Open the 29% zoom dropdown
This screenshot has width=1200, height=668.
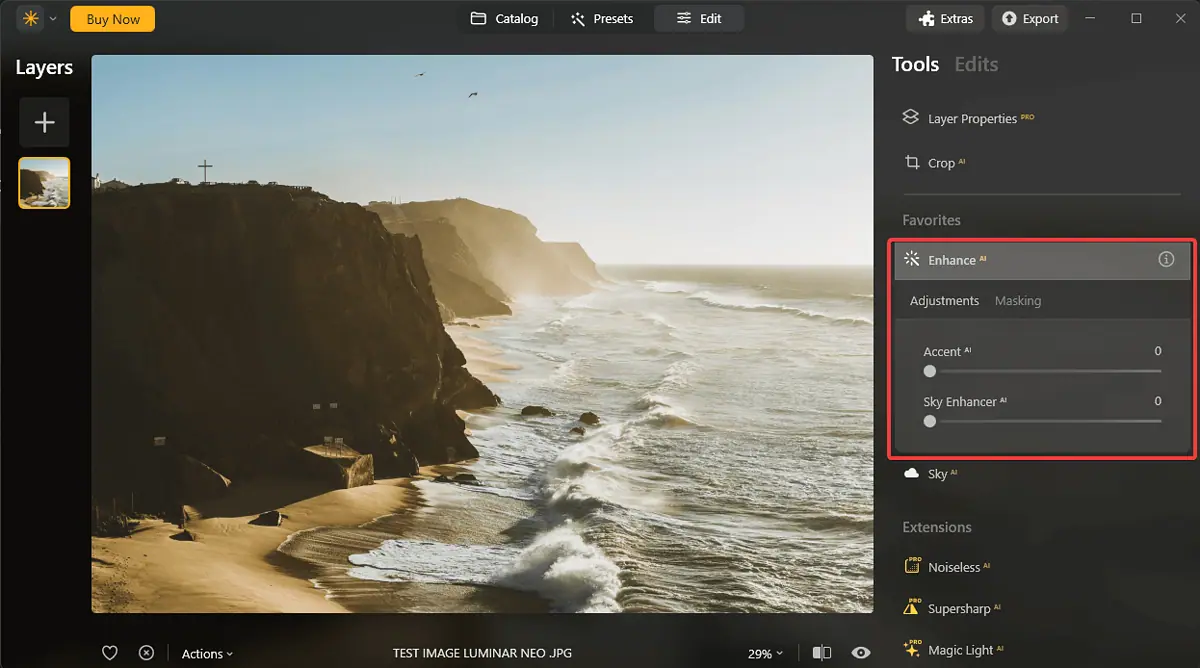[x=765, y=654]
